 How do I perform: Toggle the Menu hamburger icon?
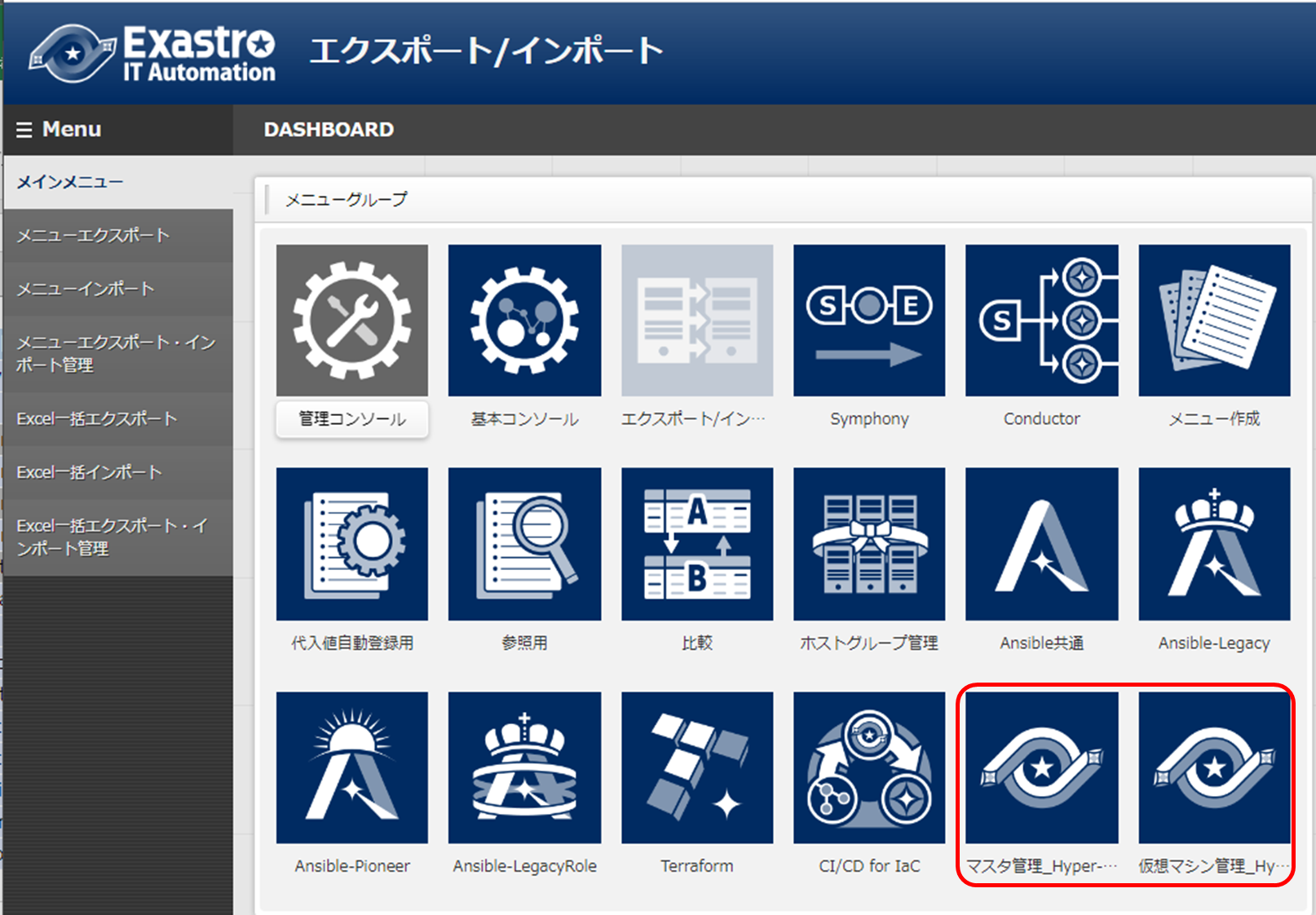click(24, 130)
